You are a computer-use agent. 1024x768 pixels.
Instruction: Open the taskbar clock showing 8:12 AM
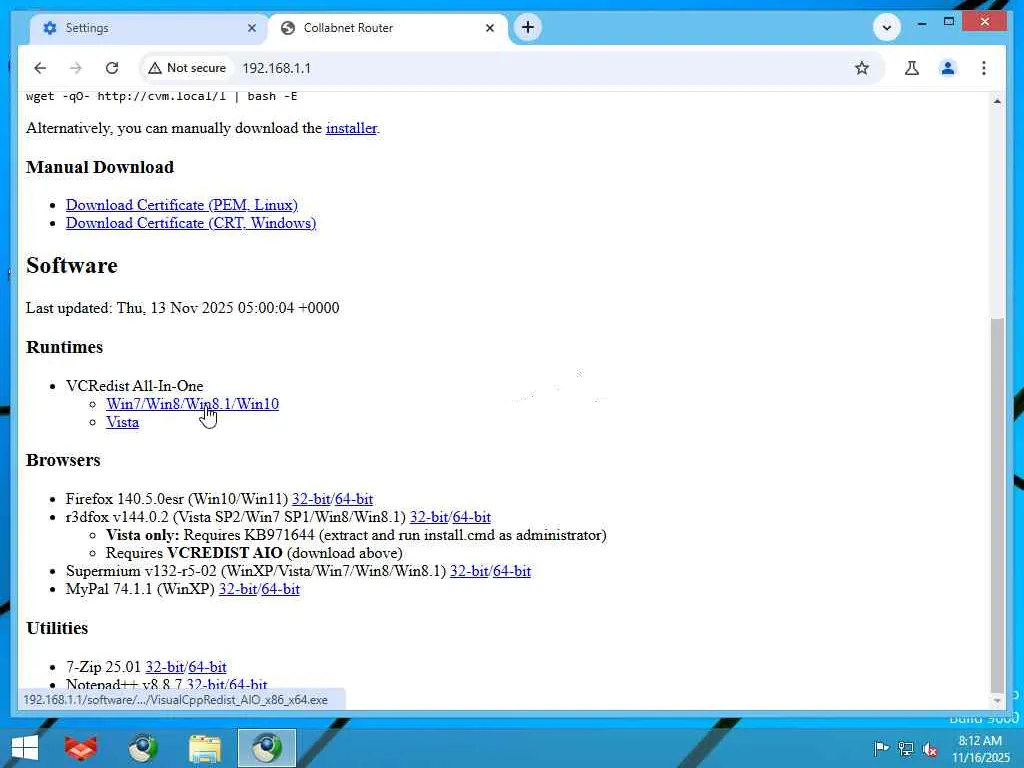pyautogui.click(x=980, y=749)
